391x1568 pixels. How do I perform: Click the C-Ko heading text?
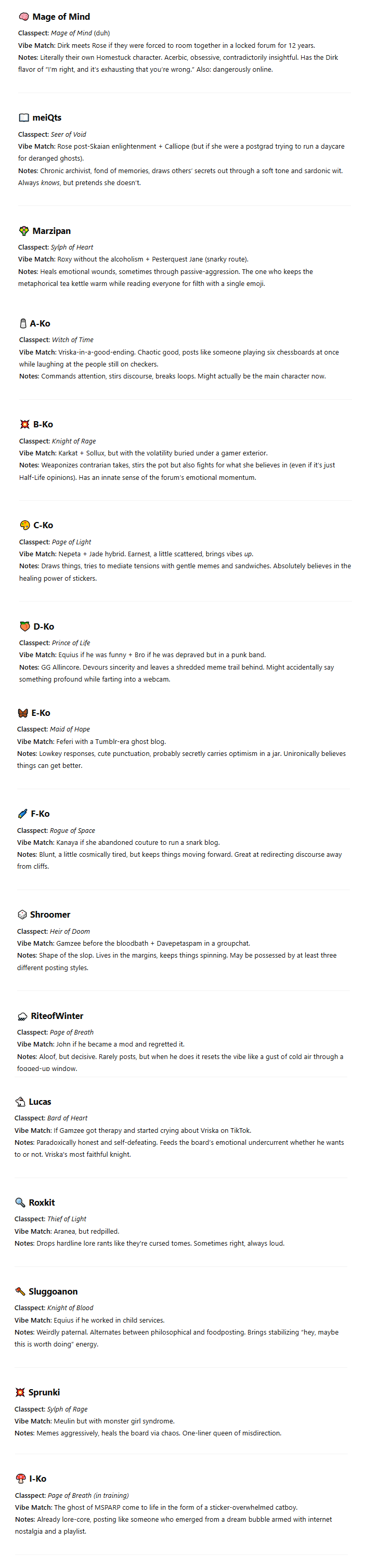coord(43,525)
